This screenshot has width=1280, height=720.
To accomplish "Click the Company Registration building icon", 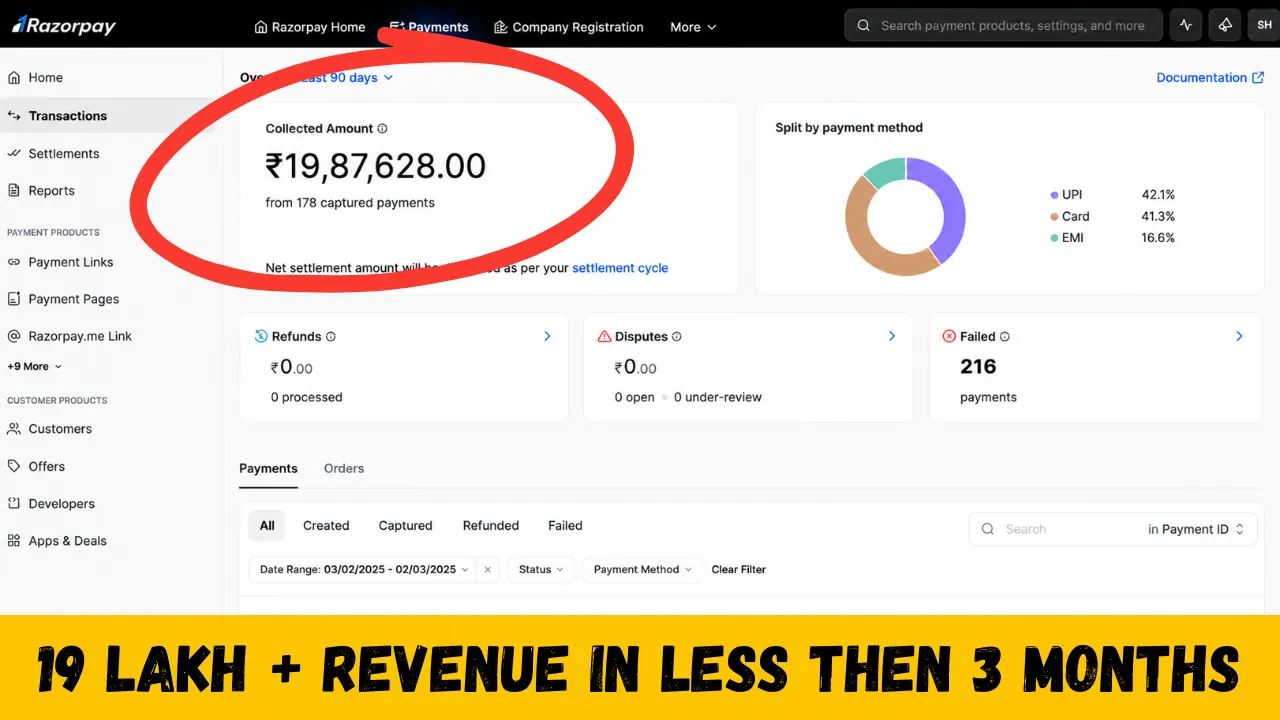I will [x=501, y=27].
